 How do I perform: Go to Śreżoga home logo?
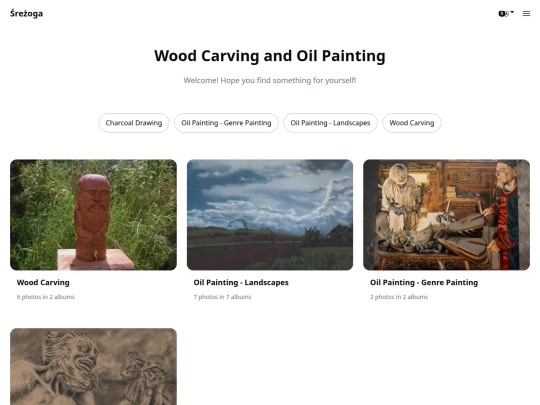tap(27, 13)
